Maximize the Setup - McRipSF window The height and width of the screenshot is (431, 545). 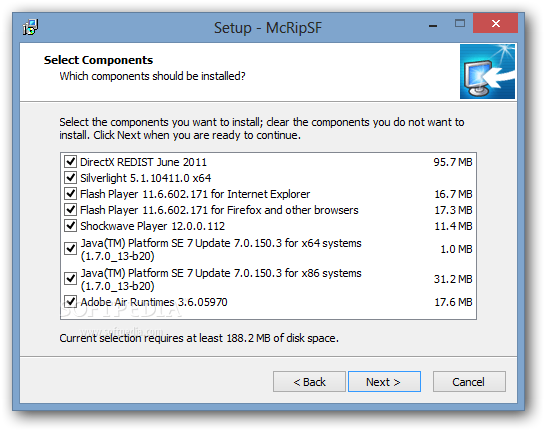pos(460,24)
